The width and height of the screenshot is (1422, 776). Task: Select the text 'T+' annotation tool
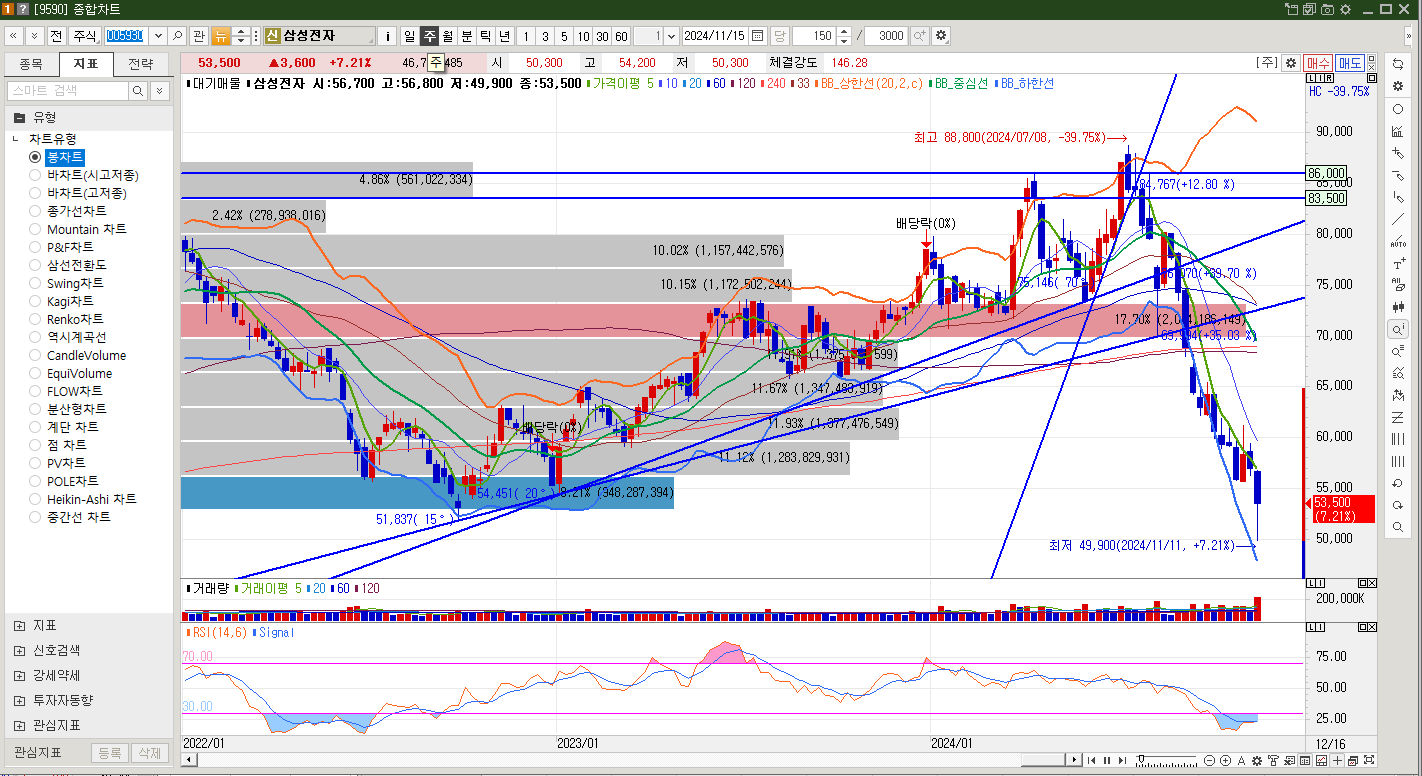pyautogui.click(x=1398, y=264)
